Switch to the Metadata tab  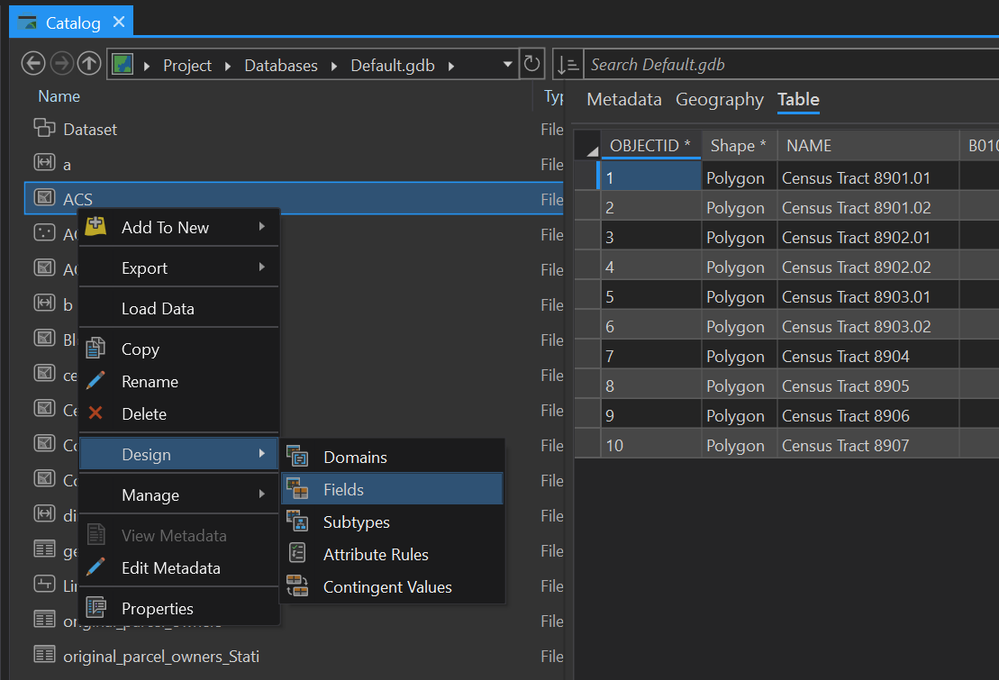coord(624,99)
